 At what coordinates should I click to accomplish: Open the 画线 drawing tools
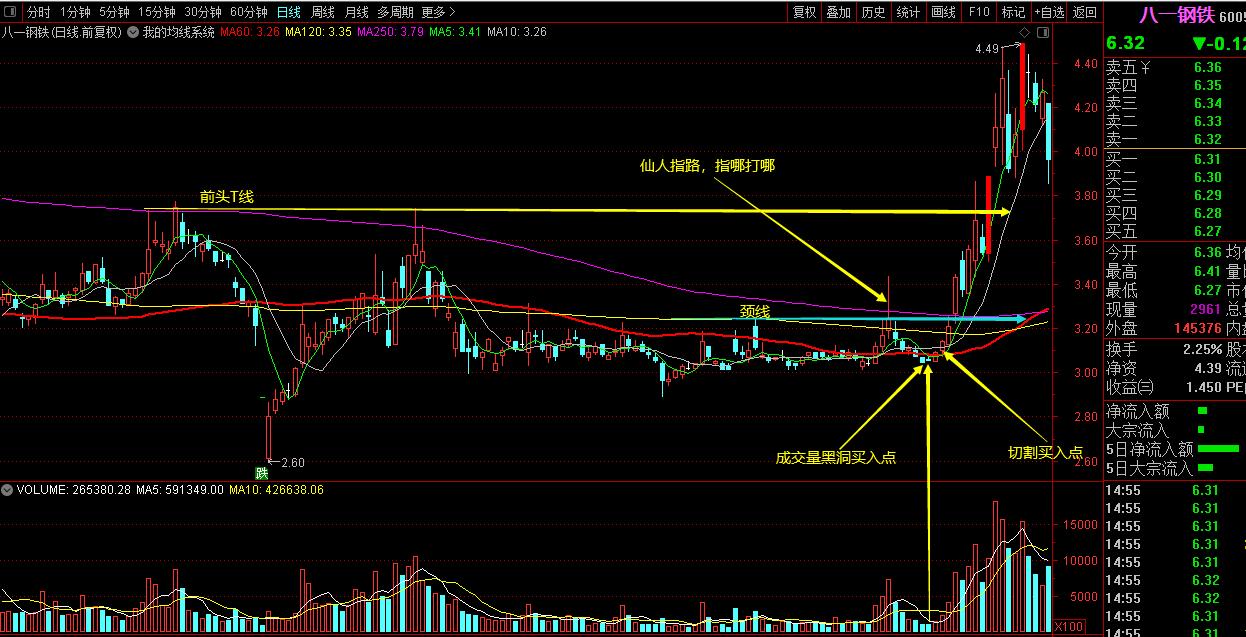[943, 12]
